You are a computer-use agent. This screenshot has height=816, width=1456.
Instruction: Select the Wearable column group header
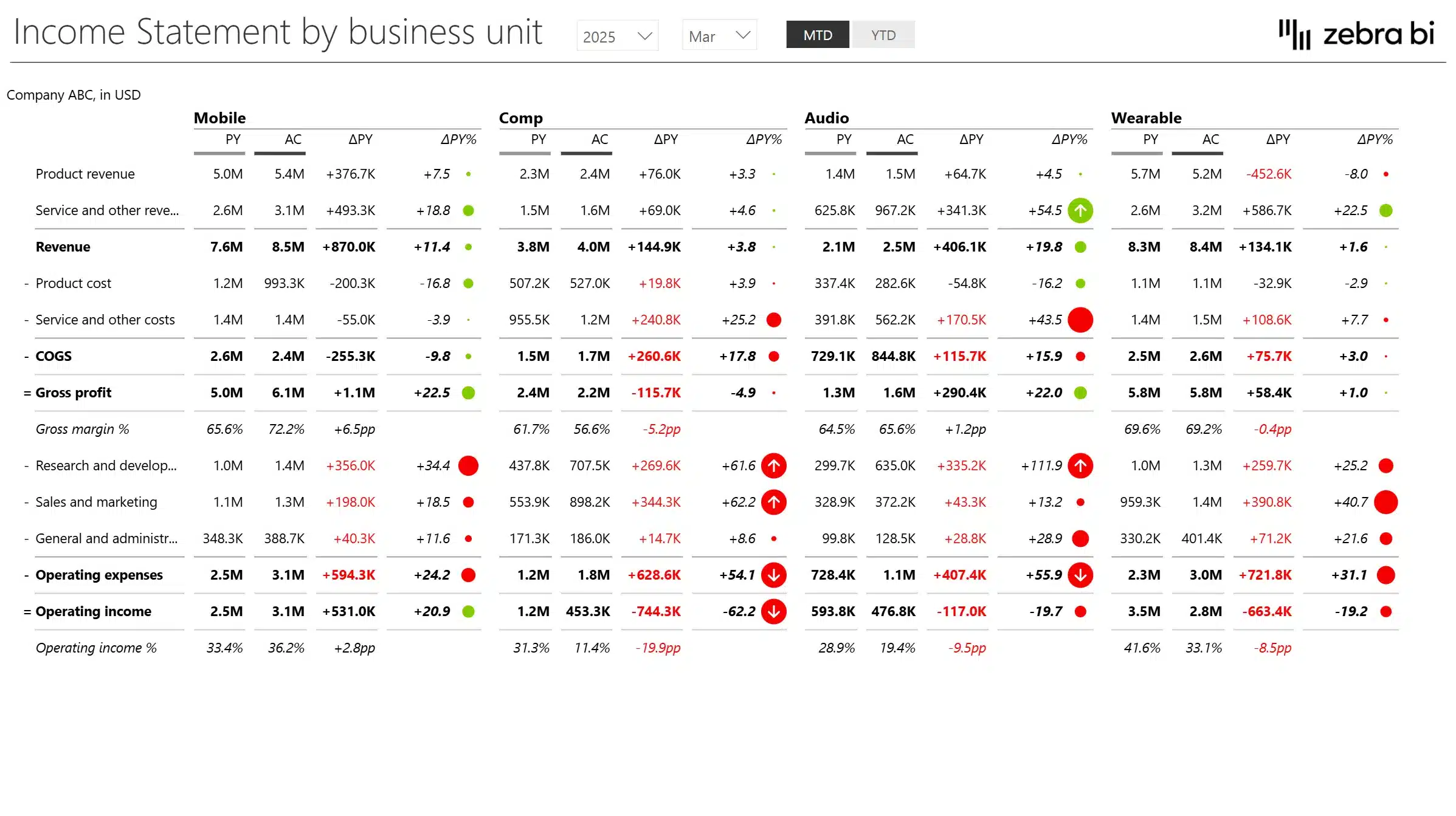coord(1146,118)
